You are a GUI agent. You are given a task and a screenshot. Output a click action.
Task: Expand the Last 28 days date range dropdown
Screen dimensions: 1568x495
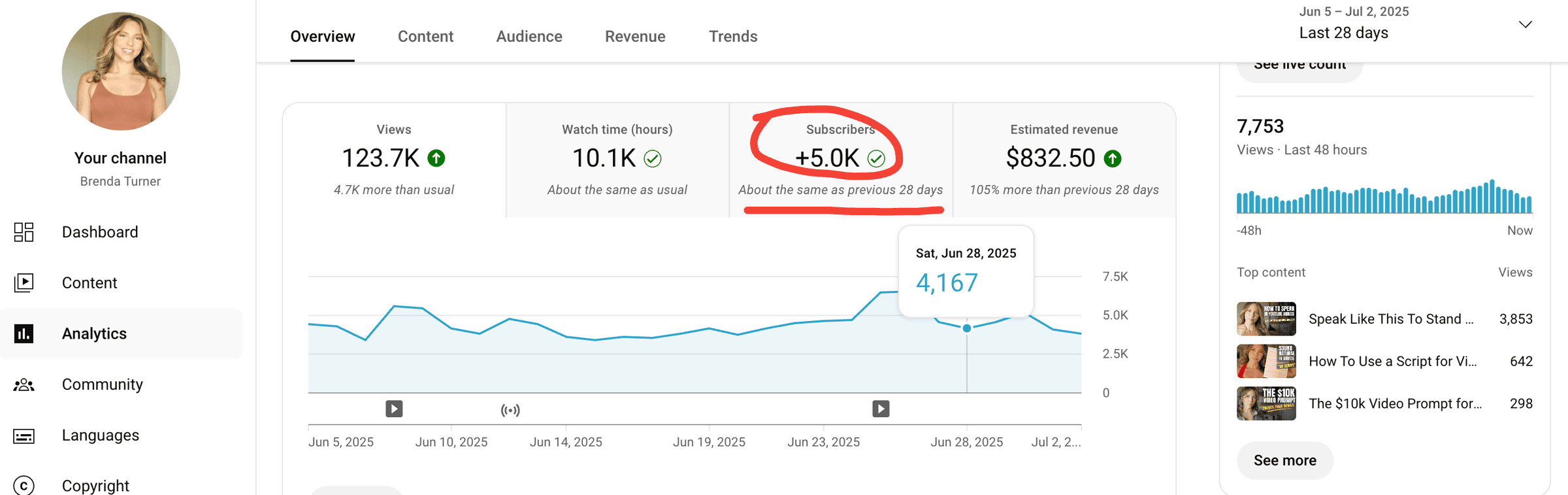pyautogui.click(x=1525, y=25)
